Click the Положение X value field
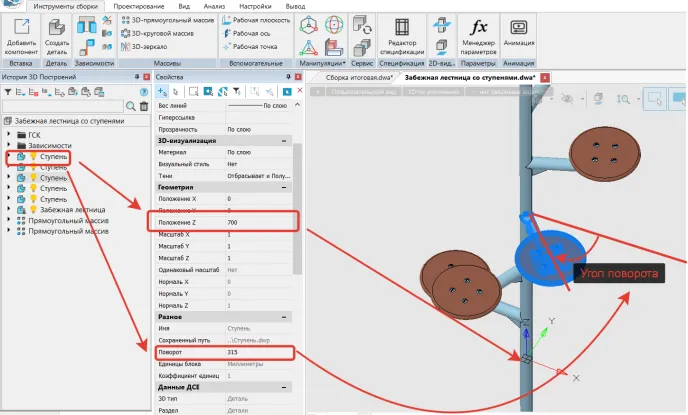 [259, 199]
